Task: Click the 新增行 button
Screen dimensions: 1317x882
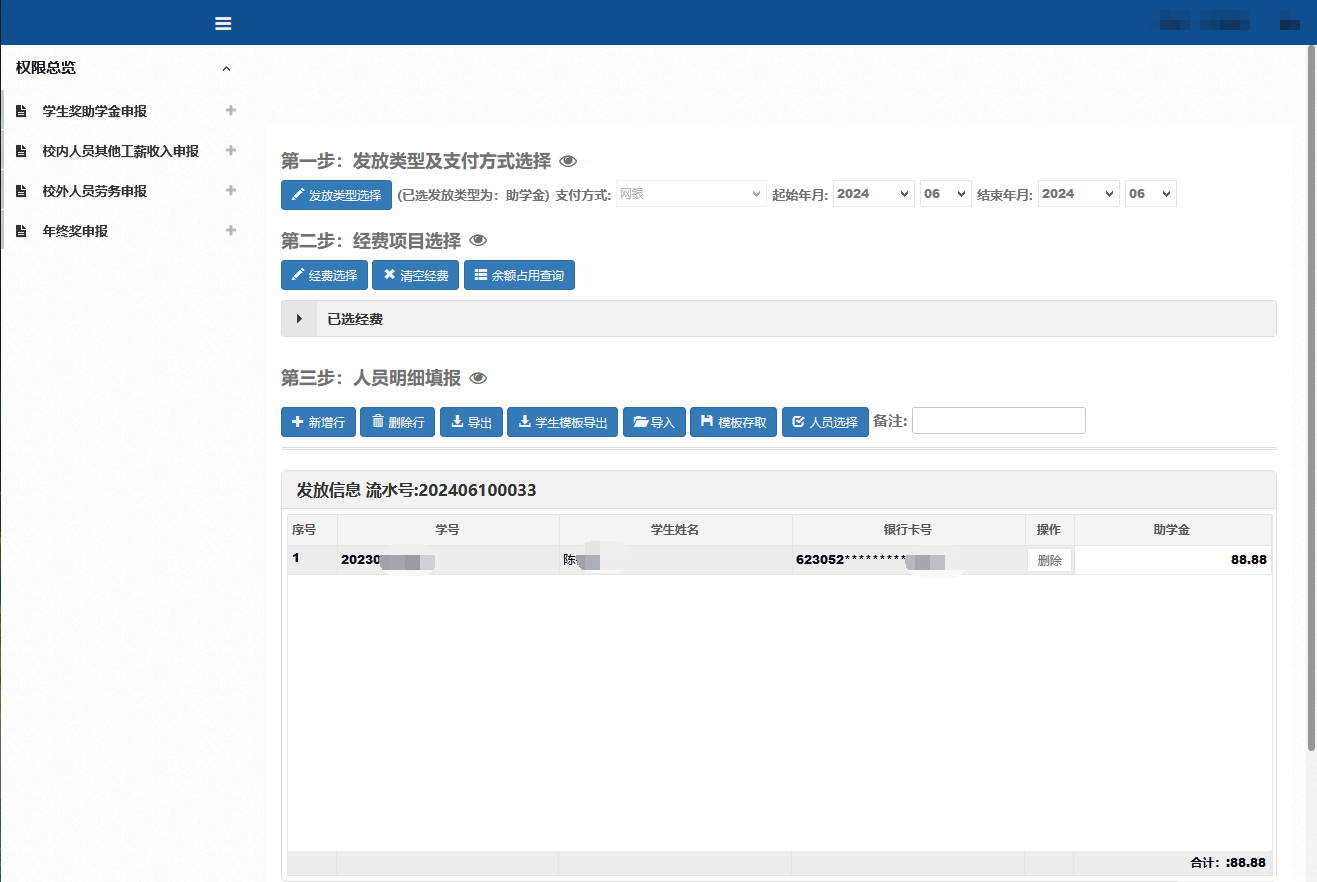Action: click(x=318, y=422)
